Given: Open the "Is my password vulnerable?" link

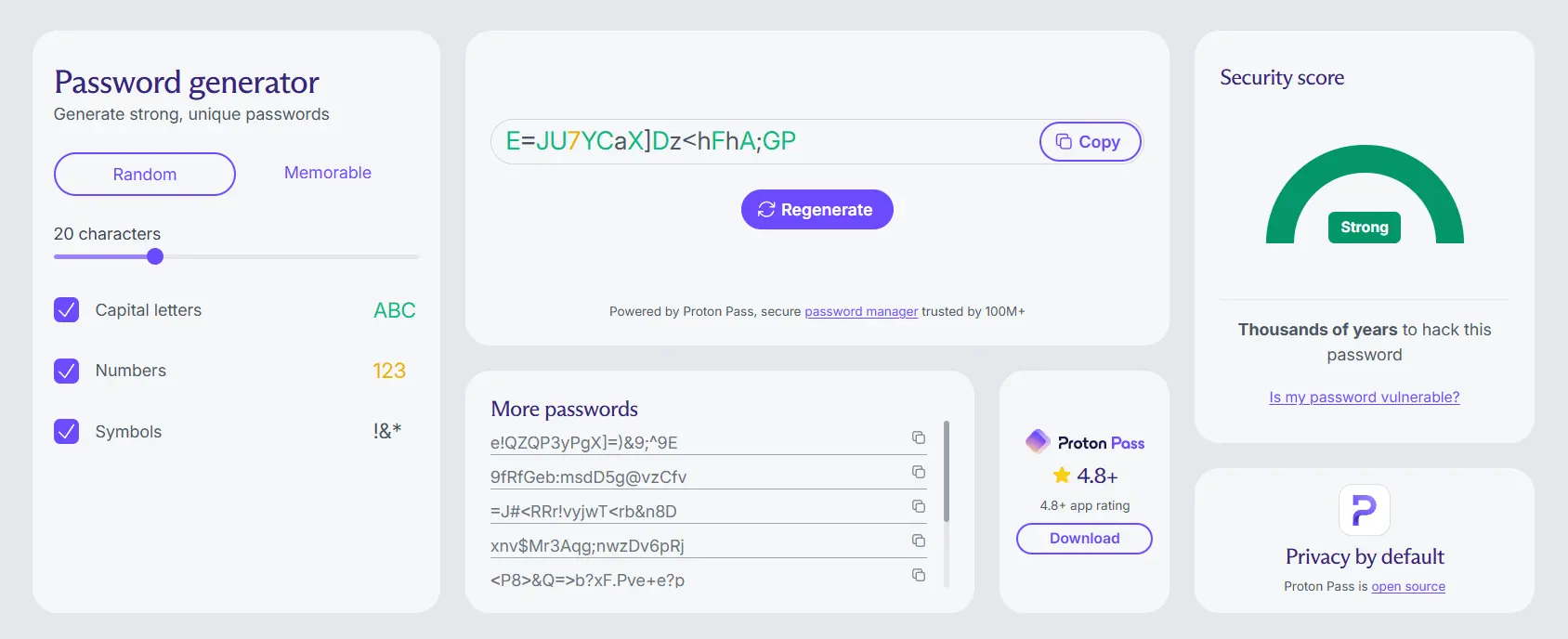Looking at the screenshot, I should click(1364, 397).
